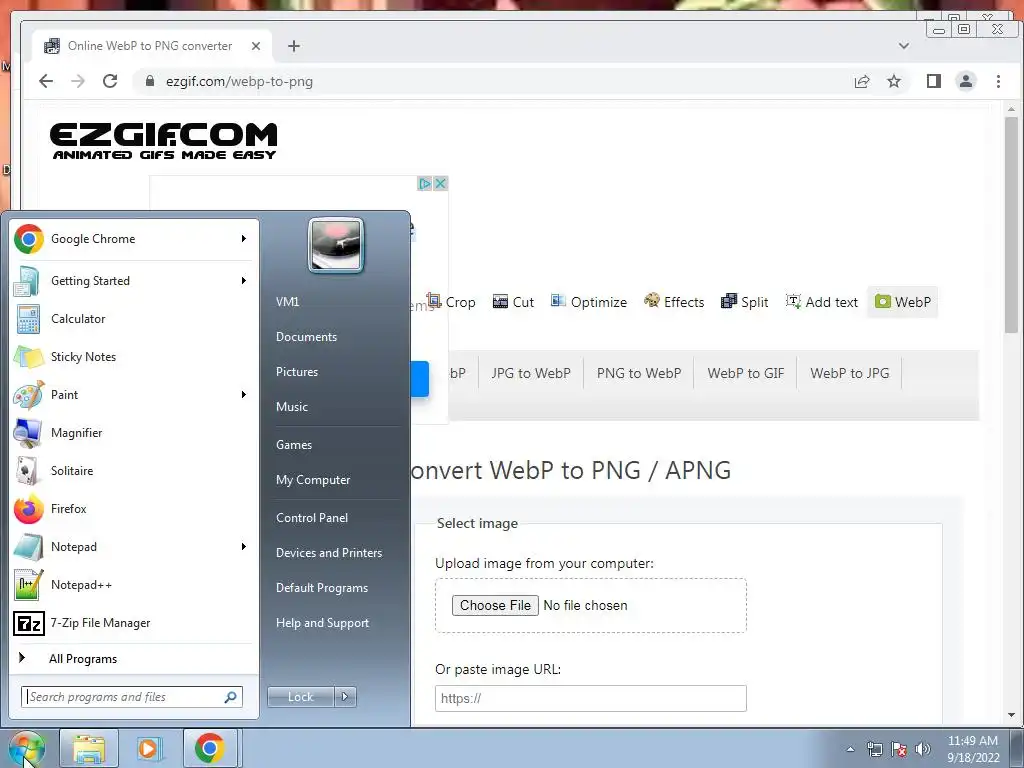Open the Crop tool
This screenshot has width=1024, height=768.
(x=451, y=302)
